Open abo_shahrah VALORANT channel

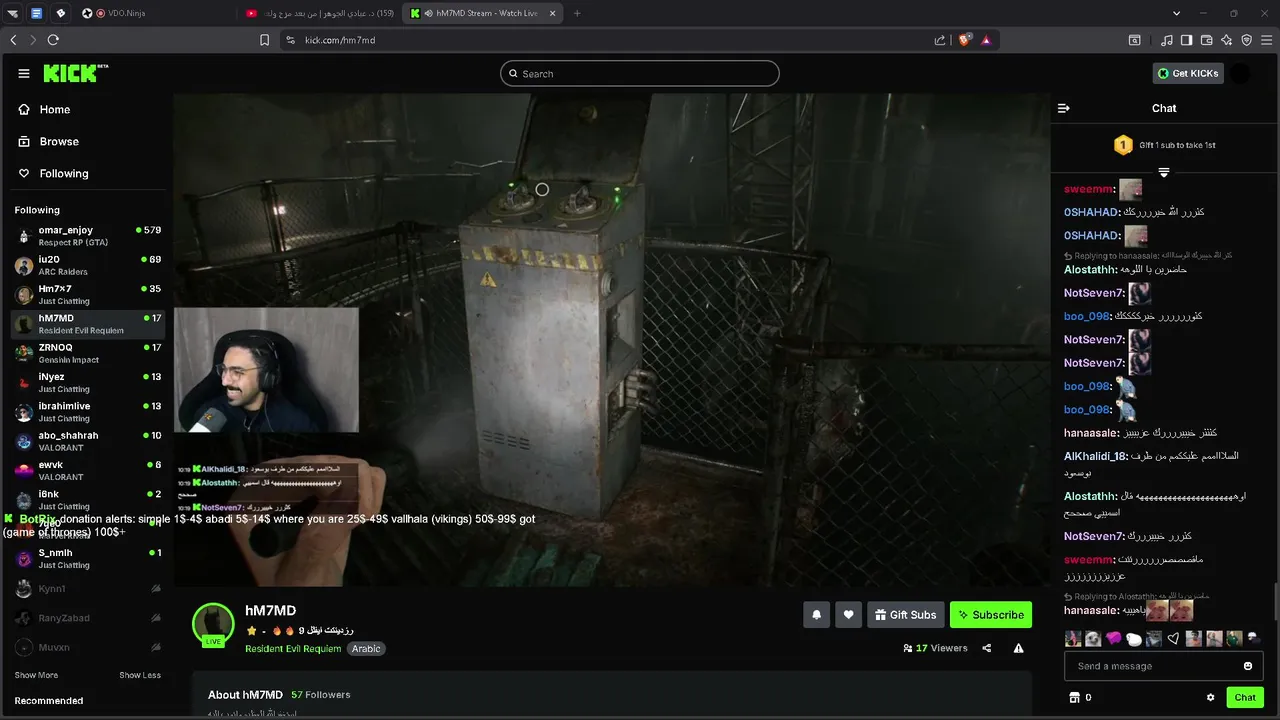pyautogui.click(x=88, y=441)
